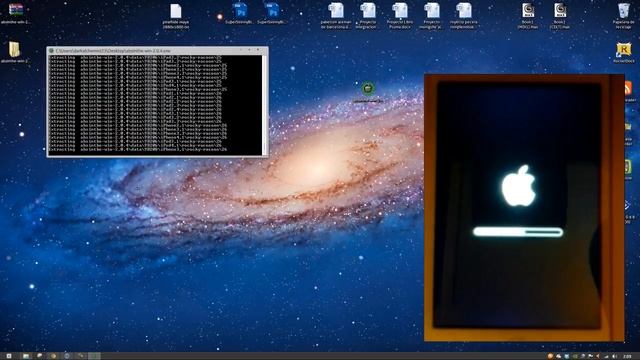Click the orange round icon in system tray
The height and width of the screenshot is (360, 640).
(550, 356)
